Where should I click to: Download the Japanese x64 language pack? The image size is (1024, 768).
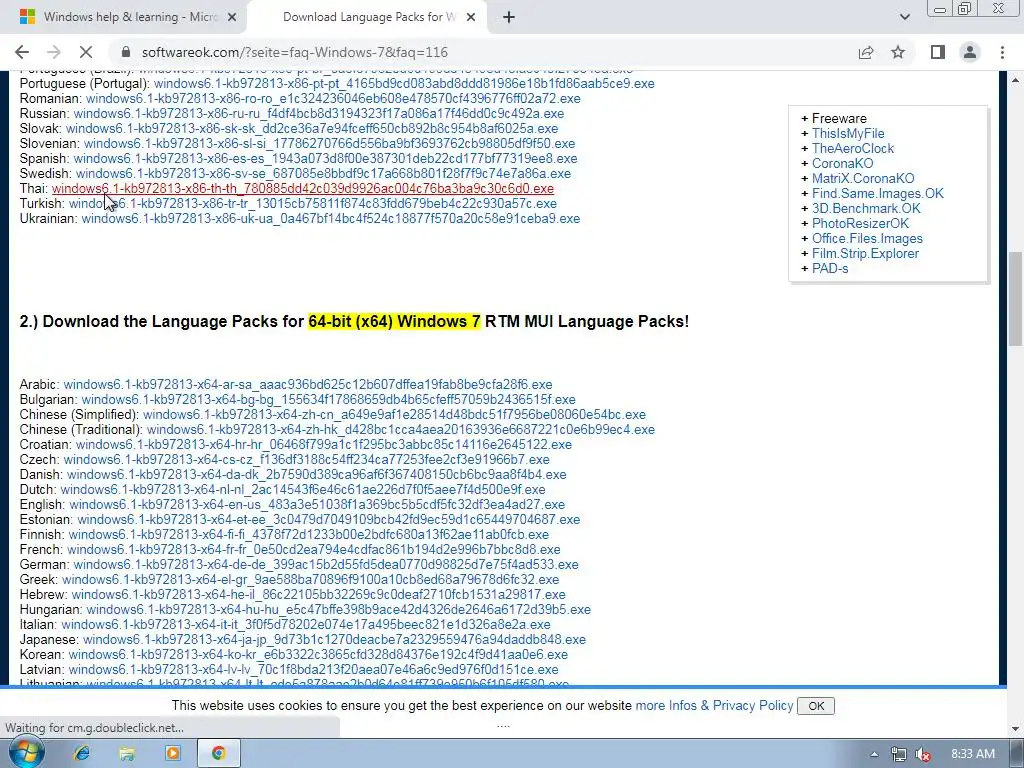[x=334, y=640]
